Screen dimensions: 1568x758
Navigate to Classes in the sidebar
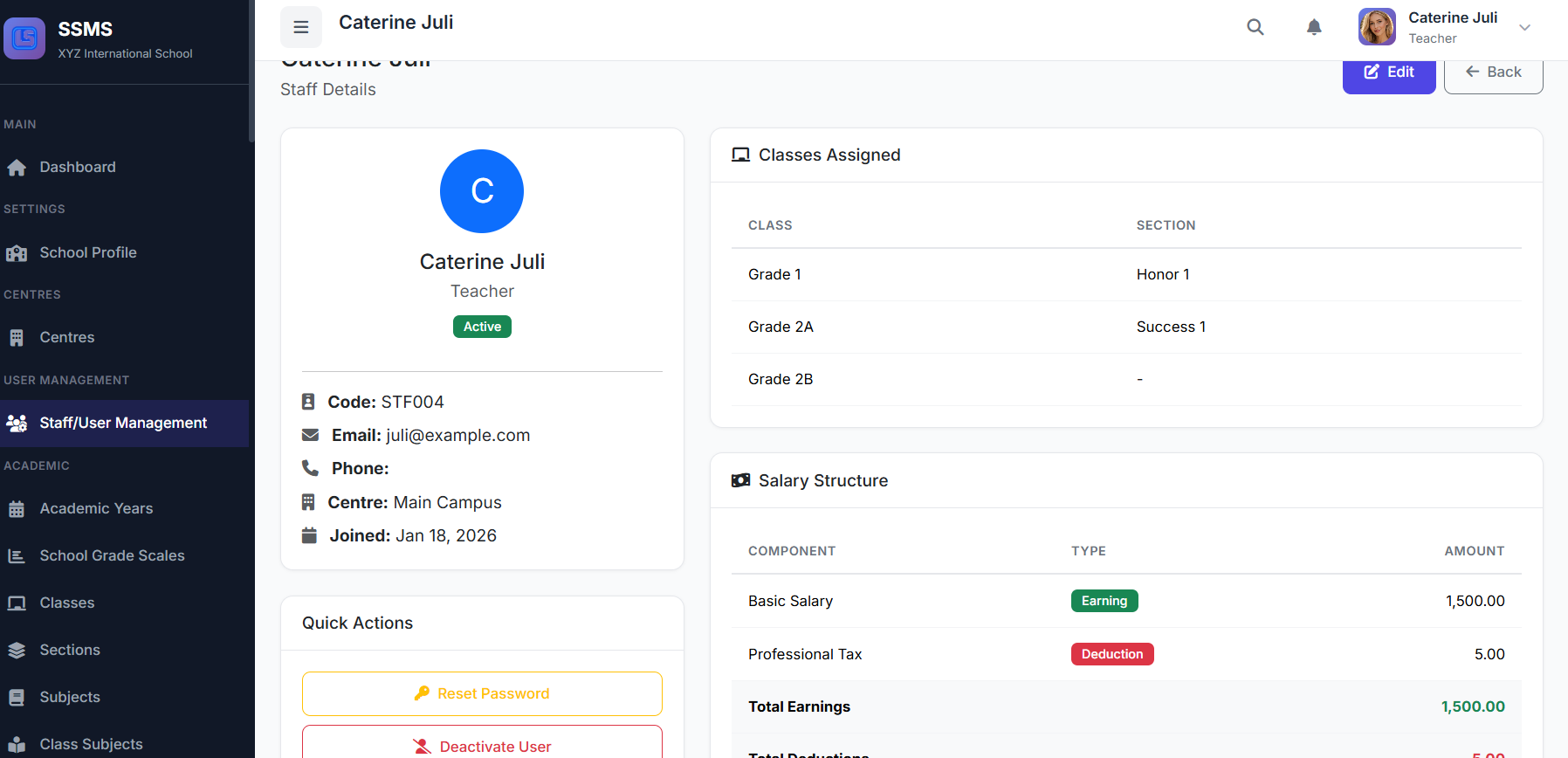click(66, 603)
